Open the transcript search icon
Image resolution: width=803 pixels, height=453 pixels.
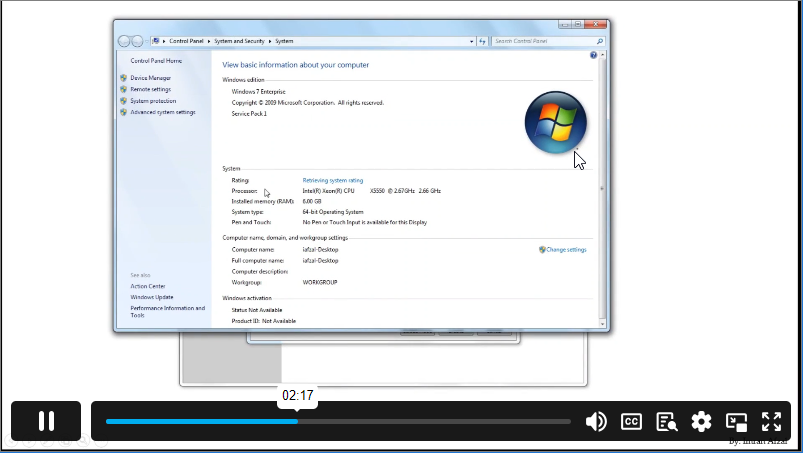[666, 422]
